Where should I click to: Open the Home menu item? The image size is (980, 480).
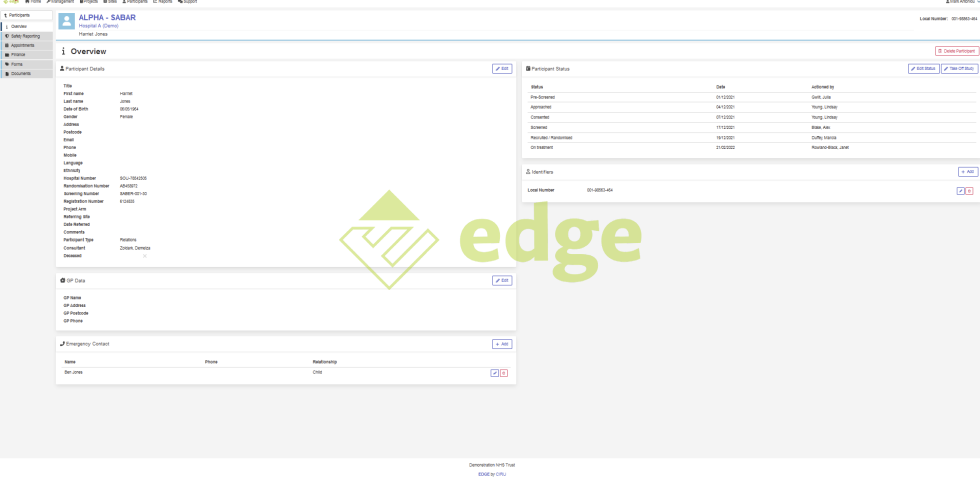(33, 2)
